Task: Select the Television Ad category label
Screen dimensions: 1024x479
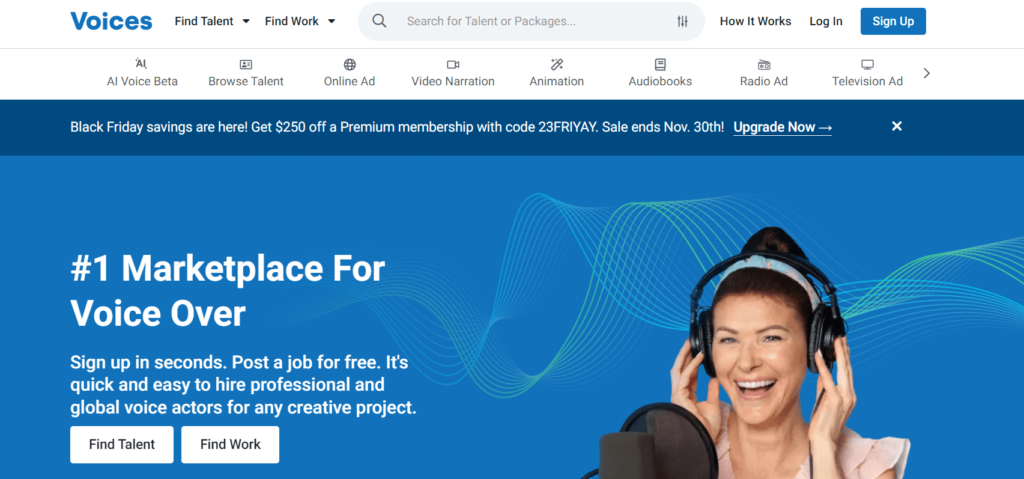Action: [867, 82]
